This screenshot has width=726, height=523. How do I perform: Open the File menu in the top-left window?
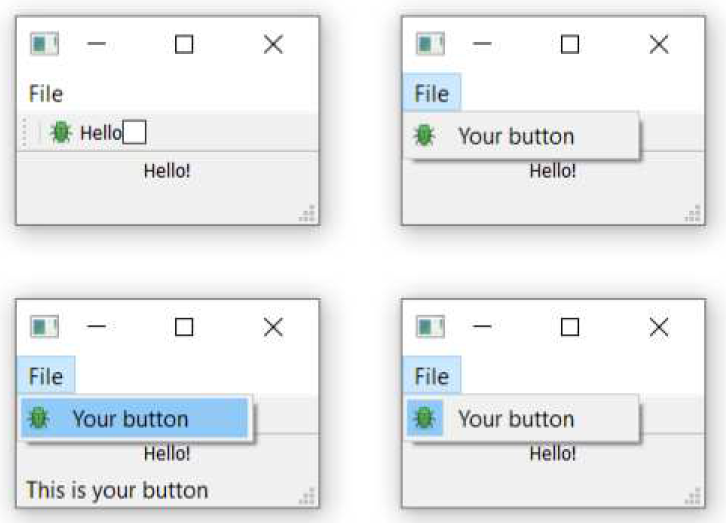(45, 94)
